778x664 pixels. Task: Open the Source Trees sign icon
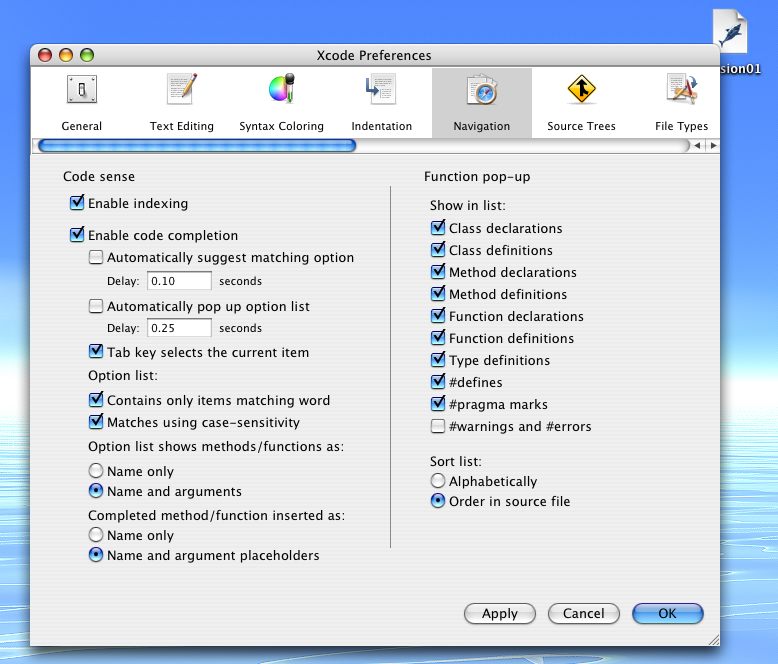pos(582,89)
